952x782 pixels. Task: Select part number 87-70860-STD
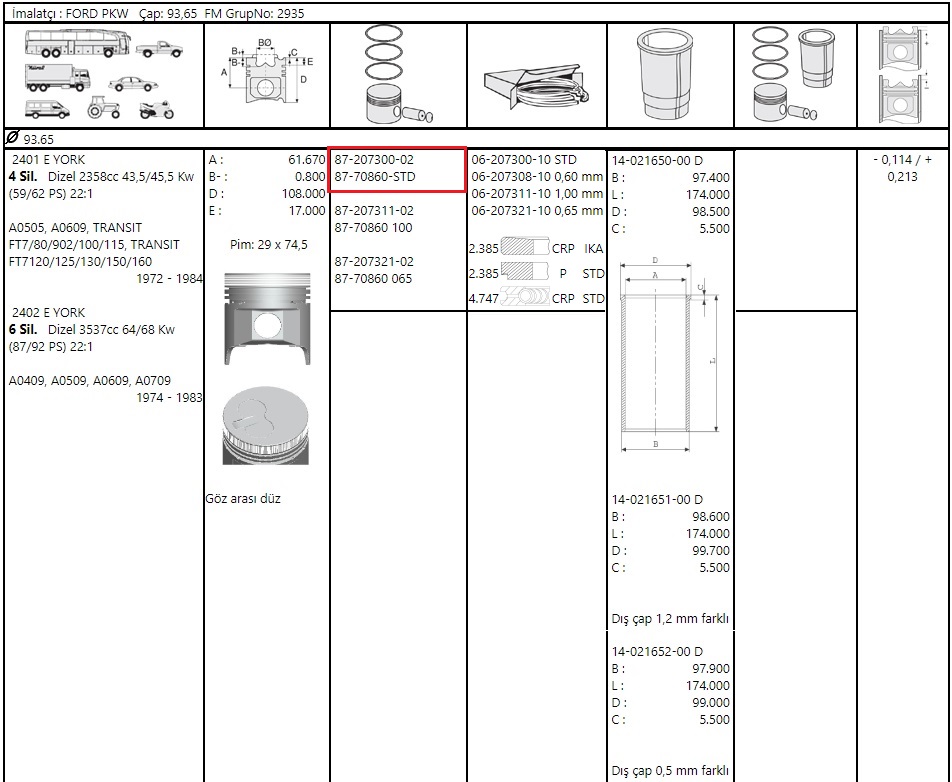pyautogui.click(x=375, y=177)
